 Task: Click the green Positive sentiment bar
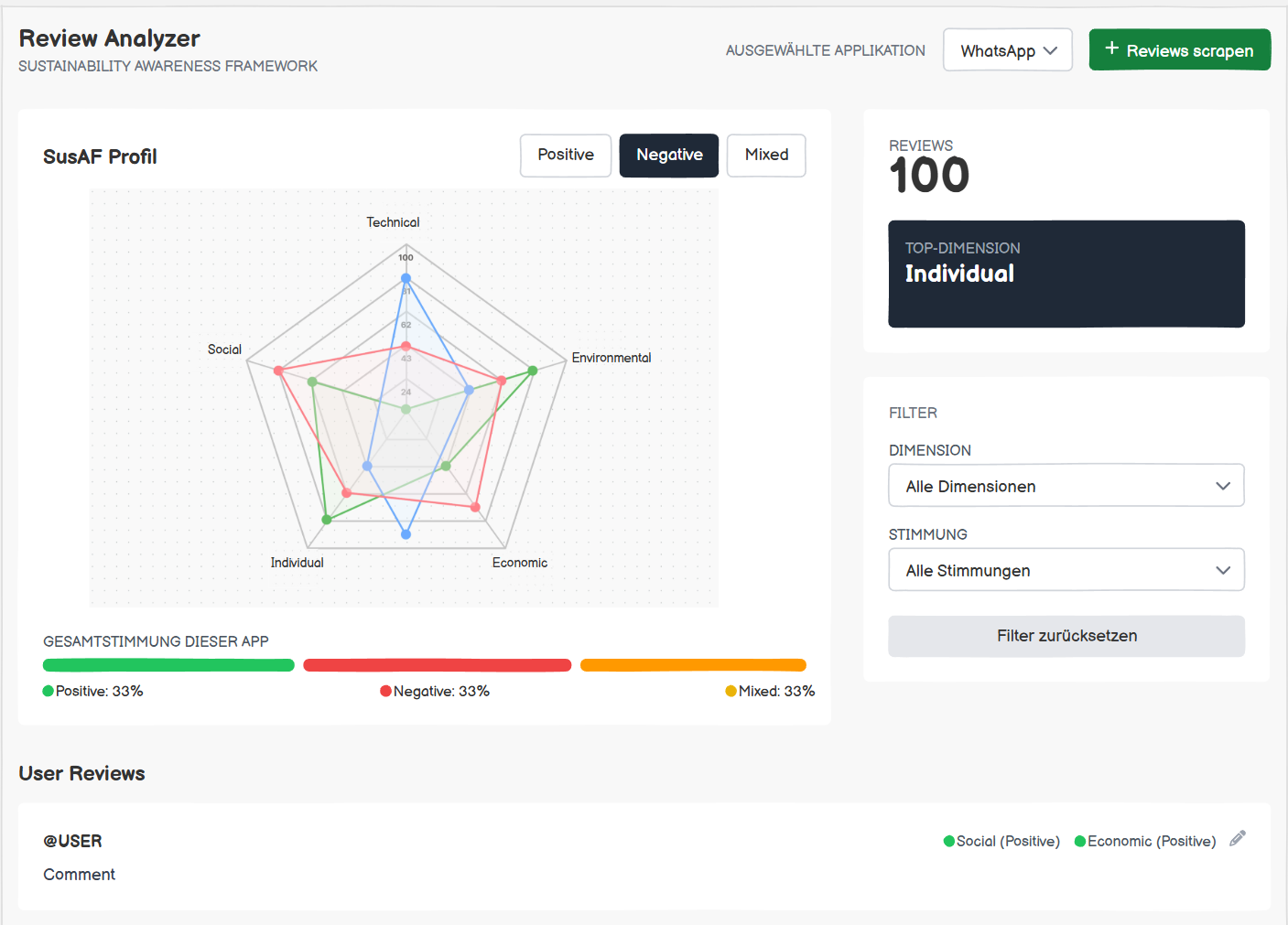point(168,665)
